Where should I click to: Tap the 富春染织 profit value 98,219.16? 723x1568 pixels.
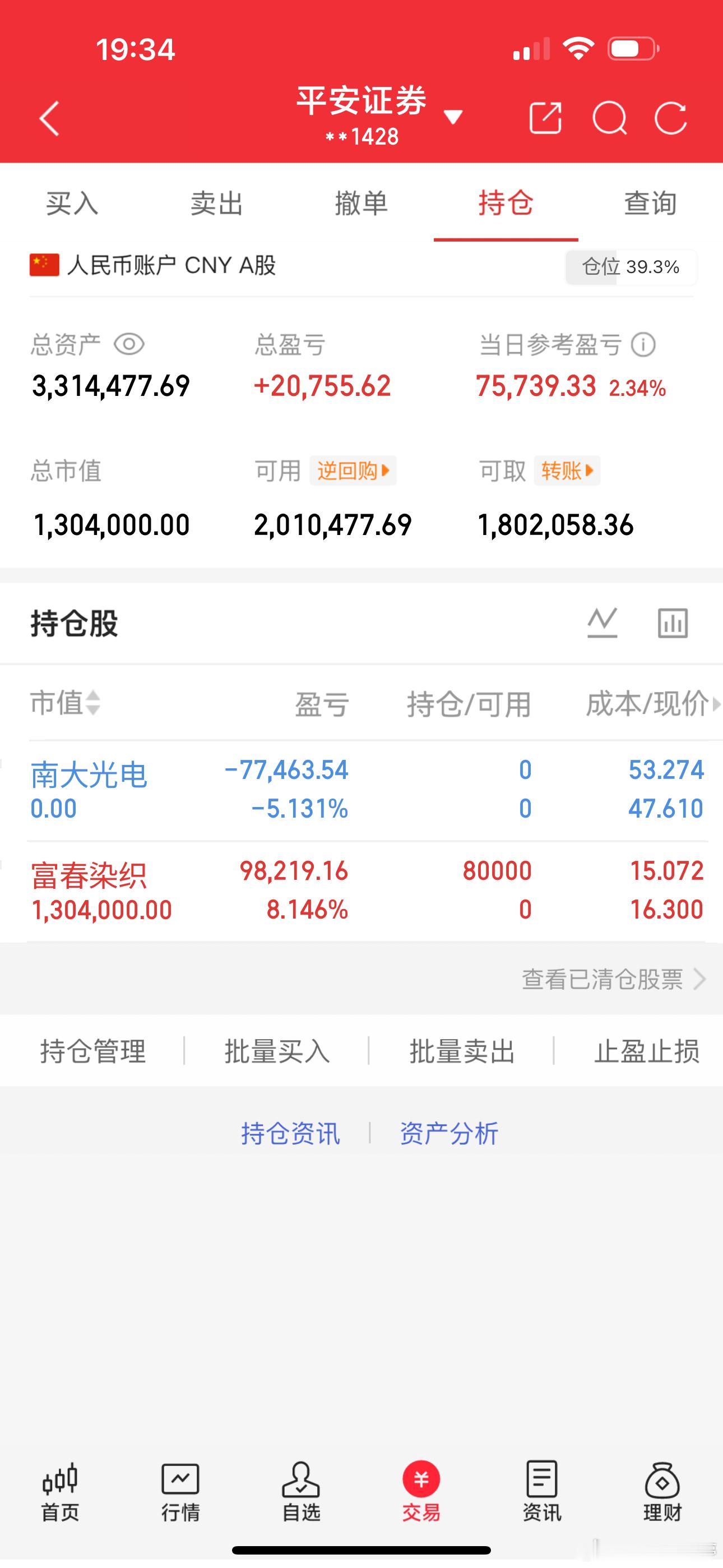tap(294, 871)
